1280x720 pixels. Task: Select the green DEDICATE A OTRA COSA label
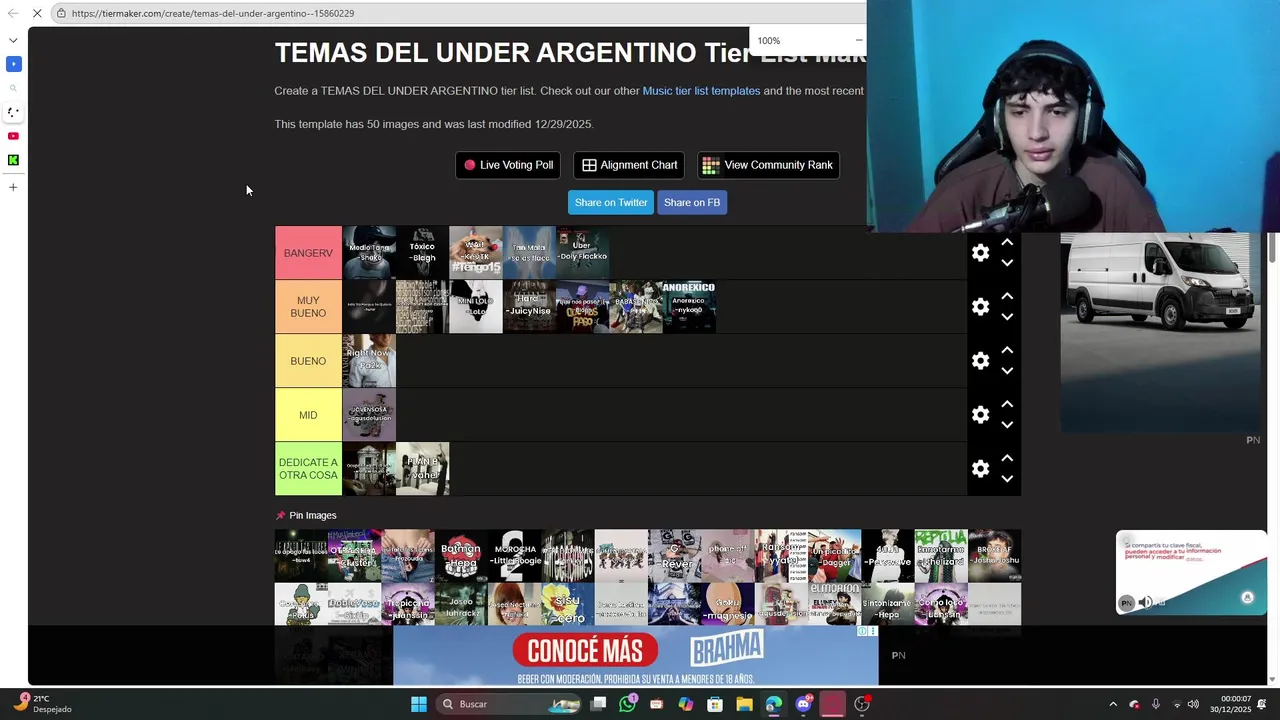point(308,469)
